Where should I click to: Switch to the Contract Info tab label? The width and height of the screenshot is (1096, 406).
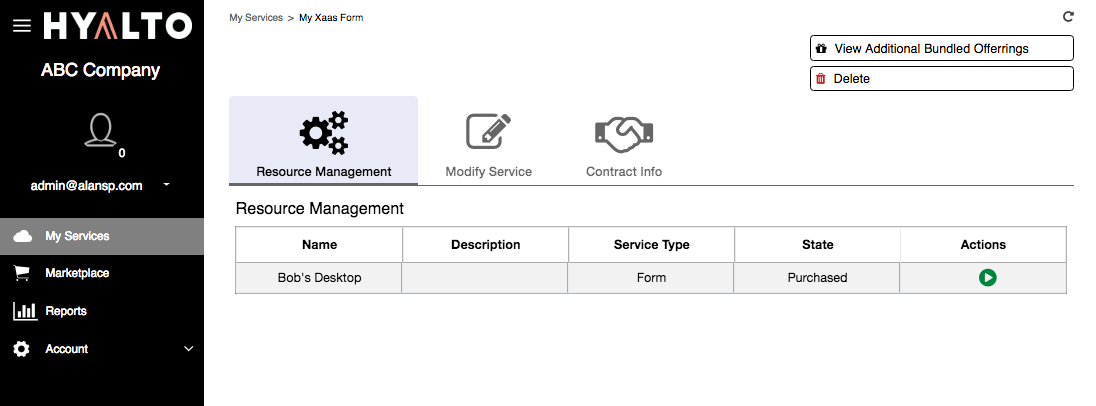623,171
